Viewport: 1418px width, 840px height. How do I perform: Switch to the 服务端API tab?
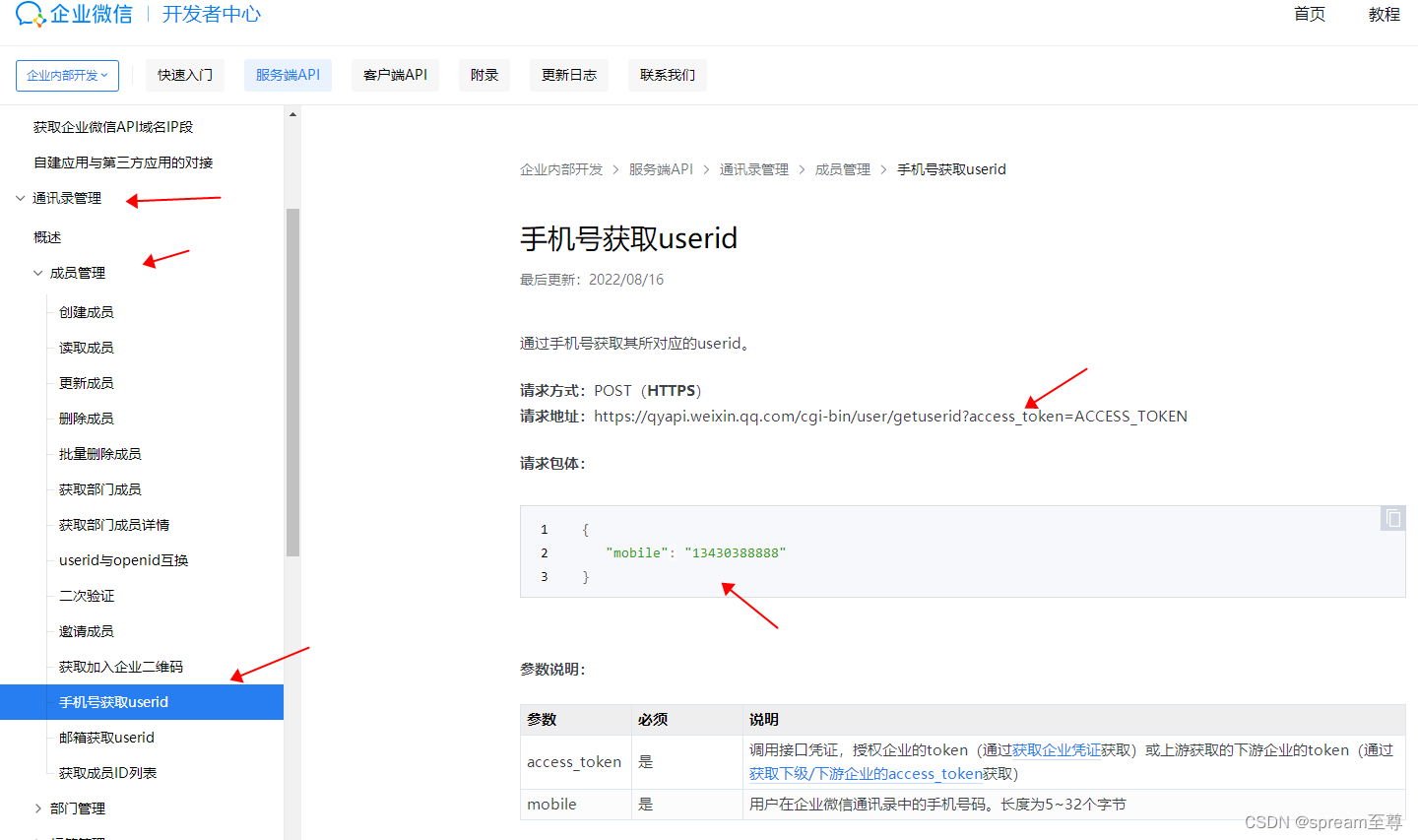point(288,75)
